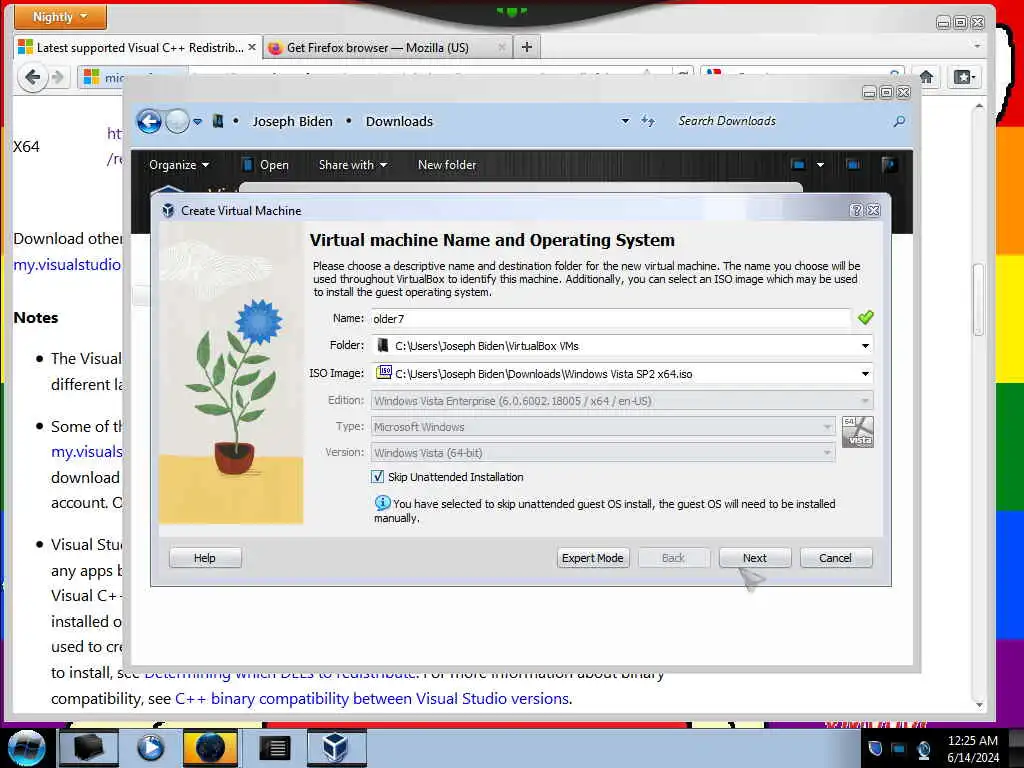The width and height of the screenshot is (1024, 768).
Task: Click the Explorer toolbar help icon
Action: [889, 165]
